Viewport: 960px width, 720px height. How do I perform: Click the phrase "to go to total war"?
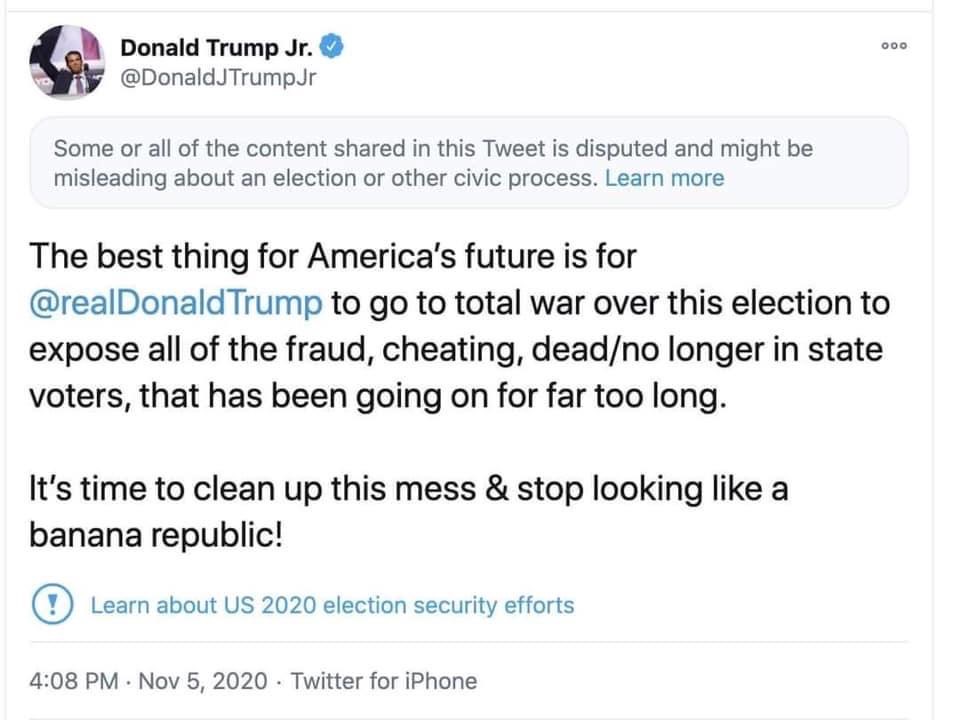point(470,303)
